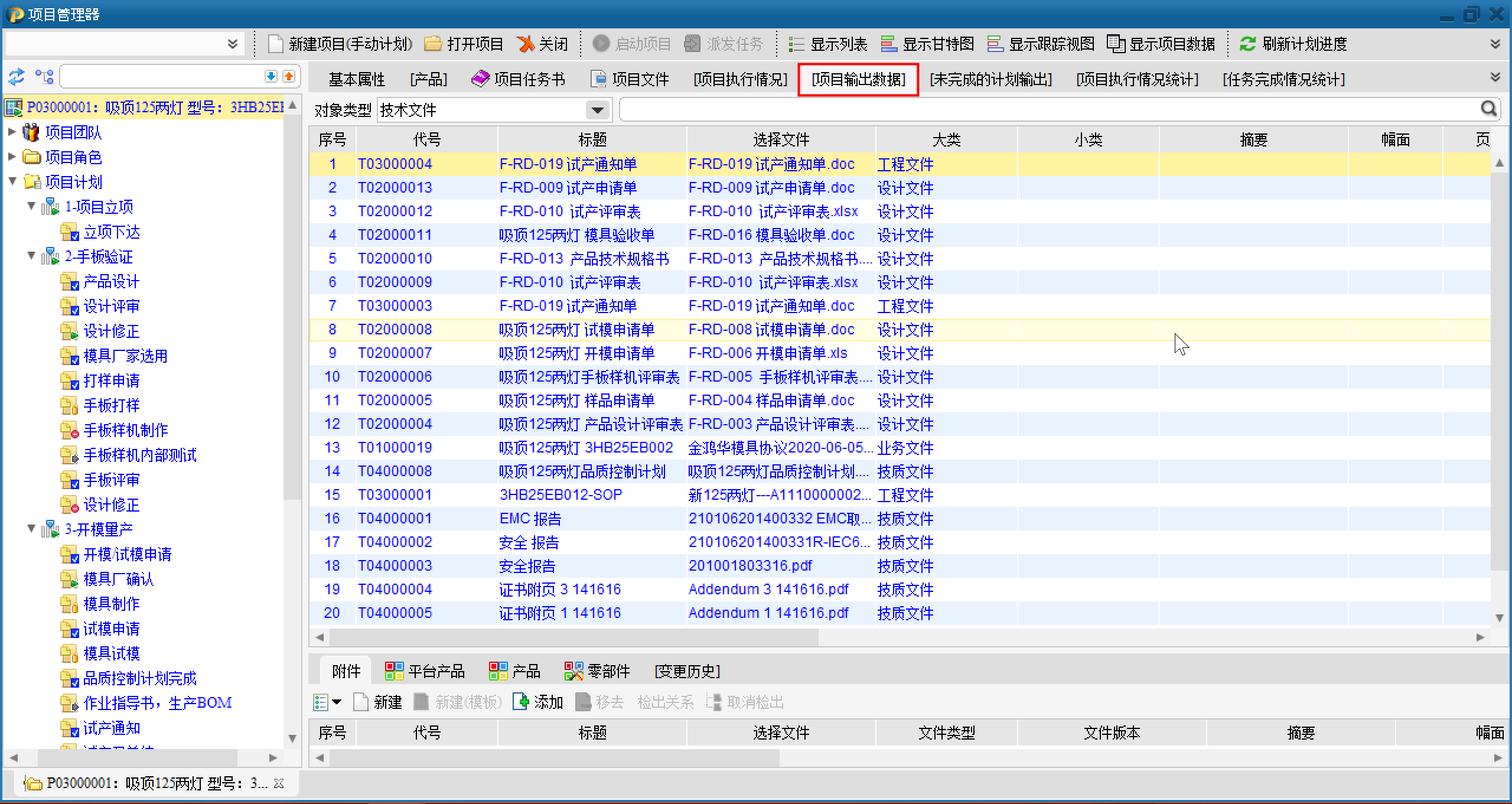Click 添加 button in attachments toolbar
The height and width of the screenshot is (804, 1512).
click(x=538, y=702)
